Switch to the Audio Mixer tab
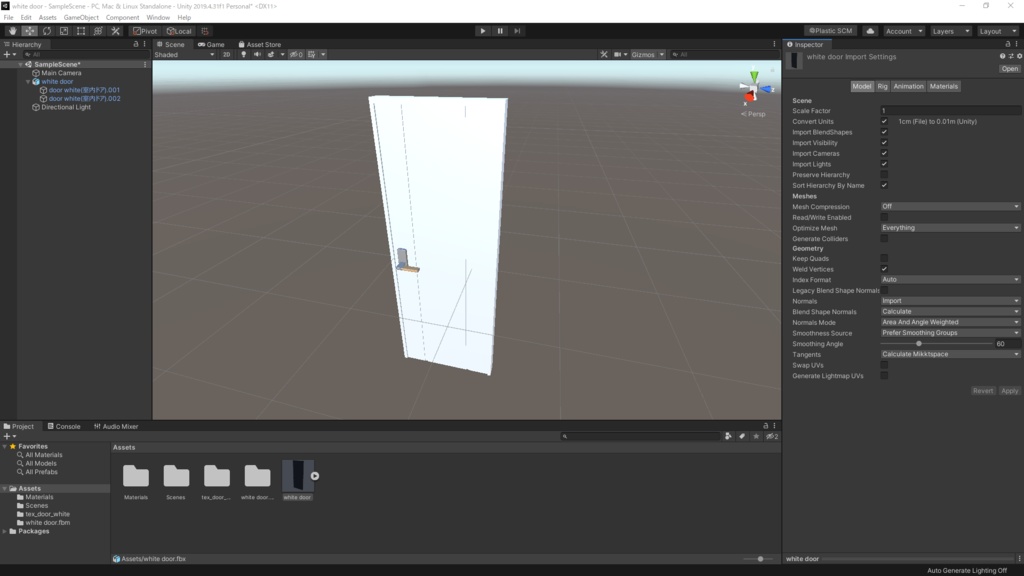 116,426
